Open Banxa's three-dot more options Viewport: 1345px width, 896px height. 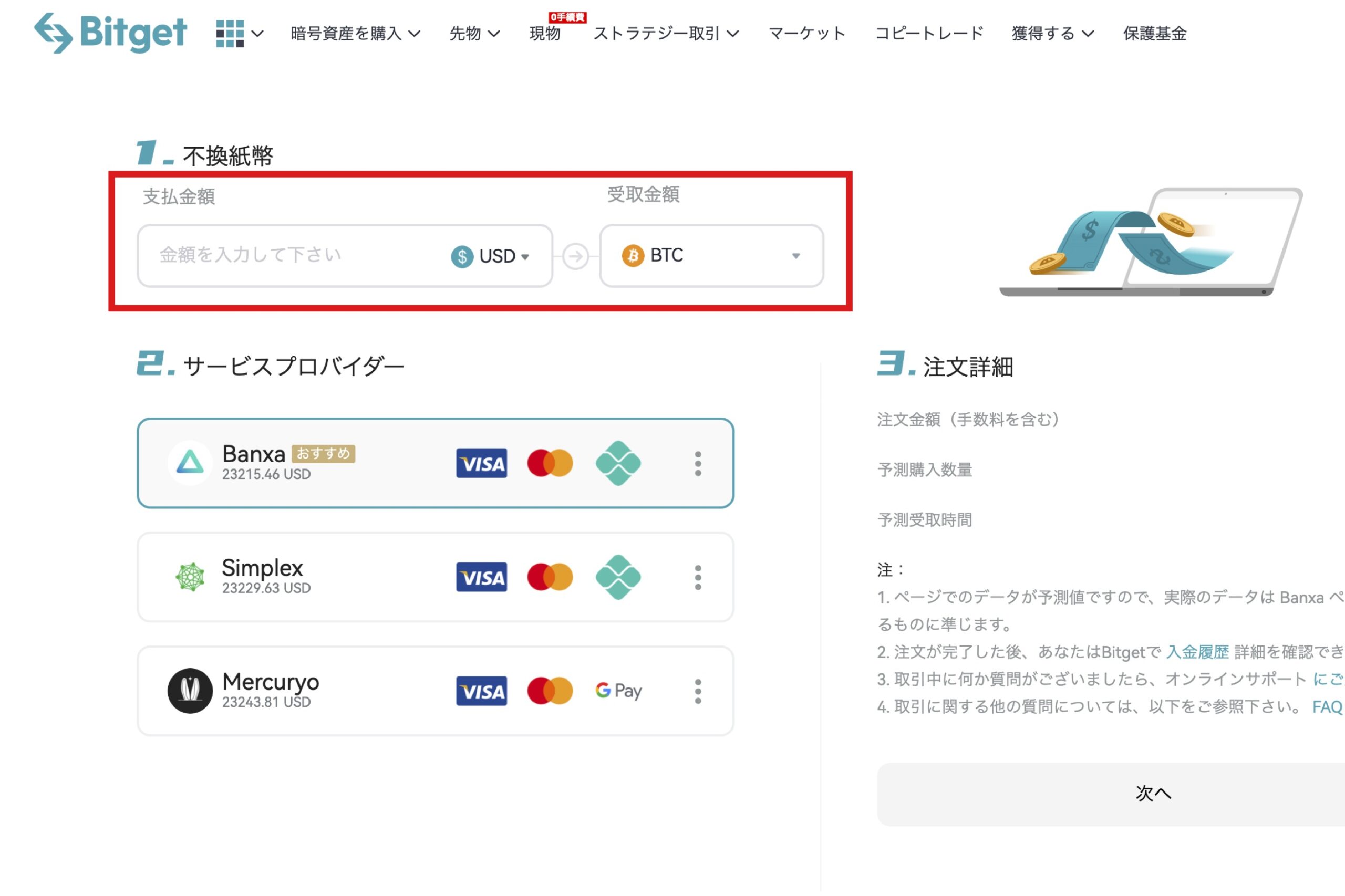(x=697, y=463)
